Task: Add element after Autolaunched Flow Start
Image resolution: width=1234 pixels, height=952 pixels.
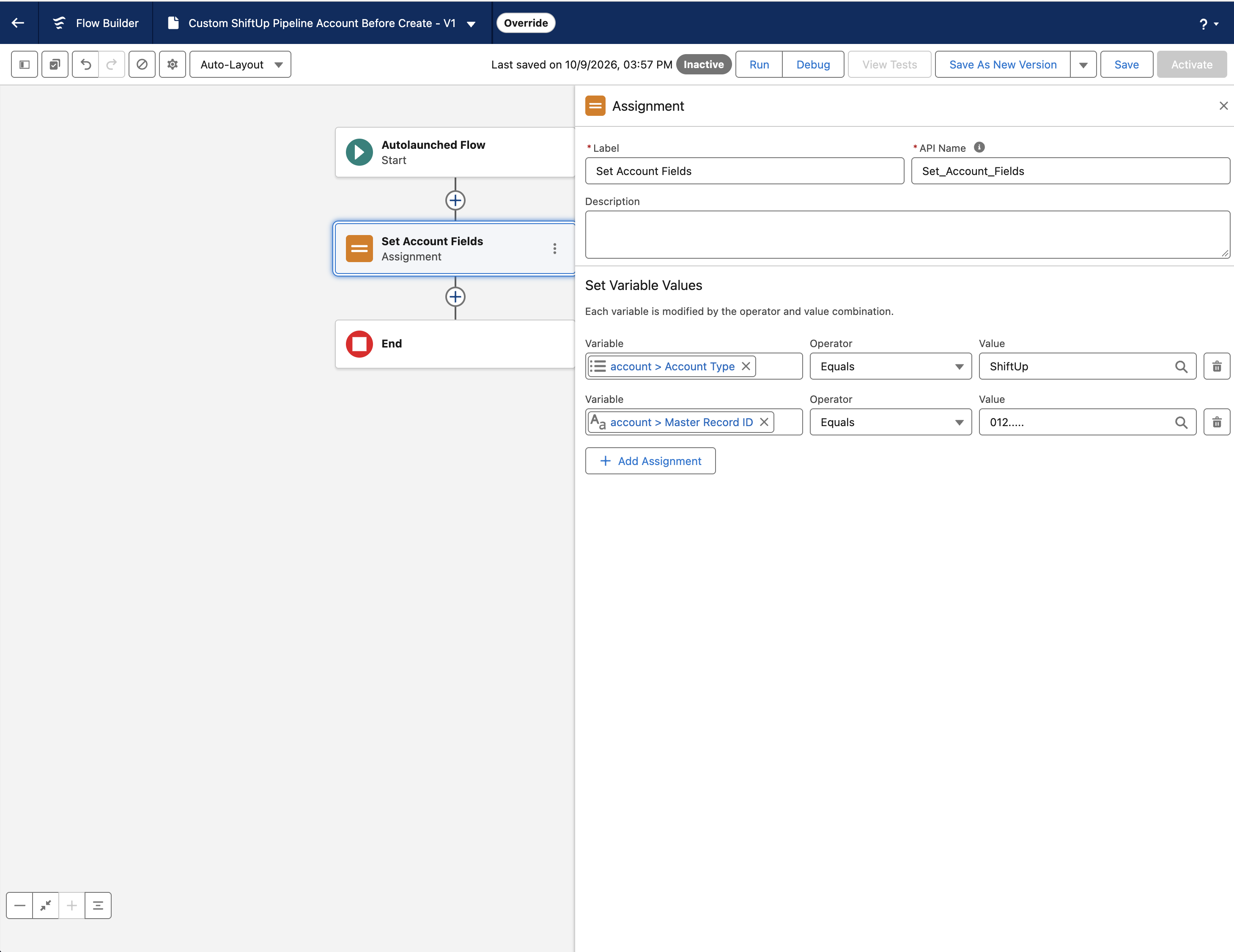Action: 455,200
